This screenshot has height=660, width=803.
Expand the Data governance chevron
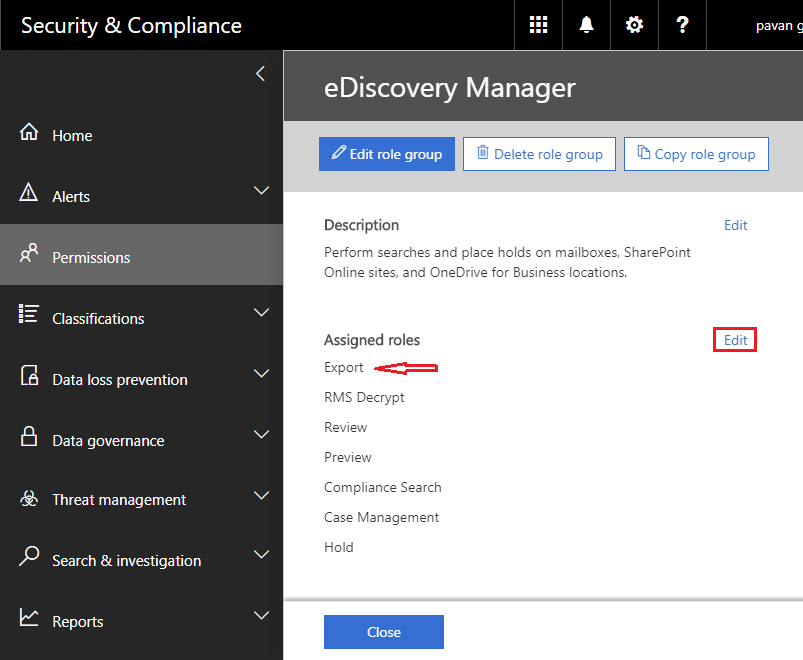coord(261,435)
